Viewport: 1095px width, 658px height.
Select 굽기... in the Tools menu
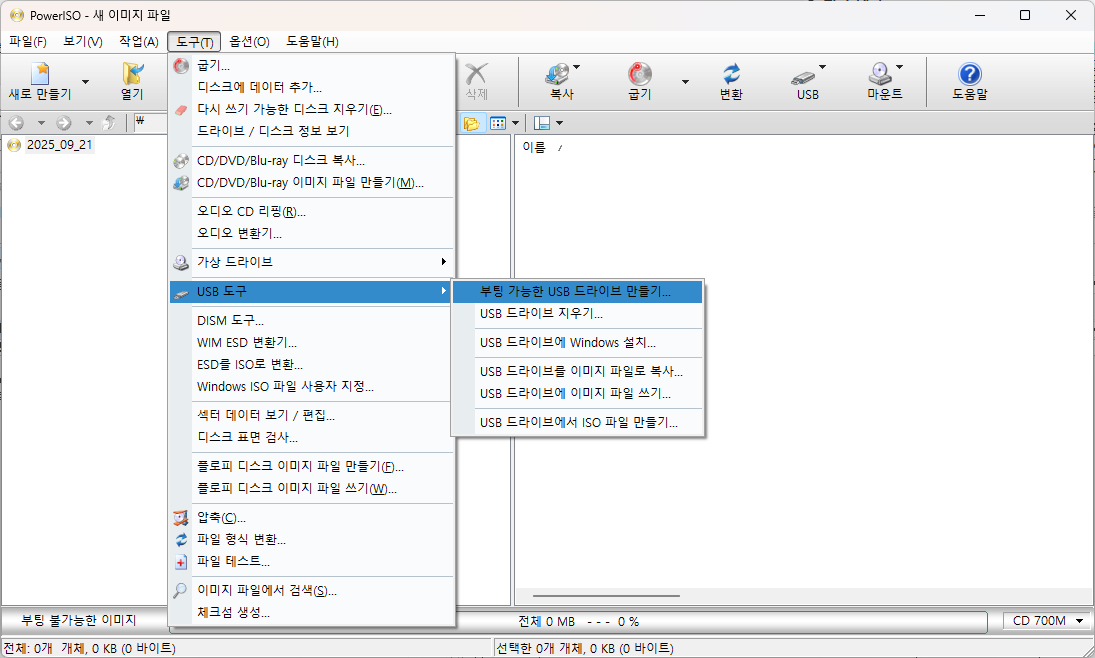click(x=311, y=66)
